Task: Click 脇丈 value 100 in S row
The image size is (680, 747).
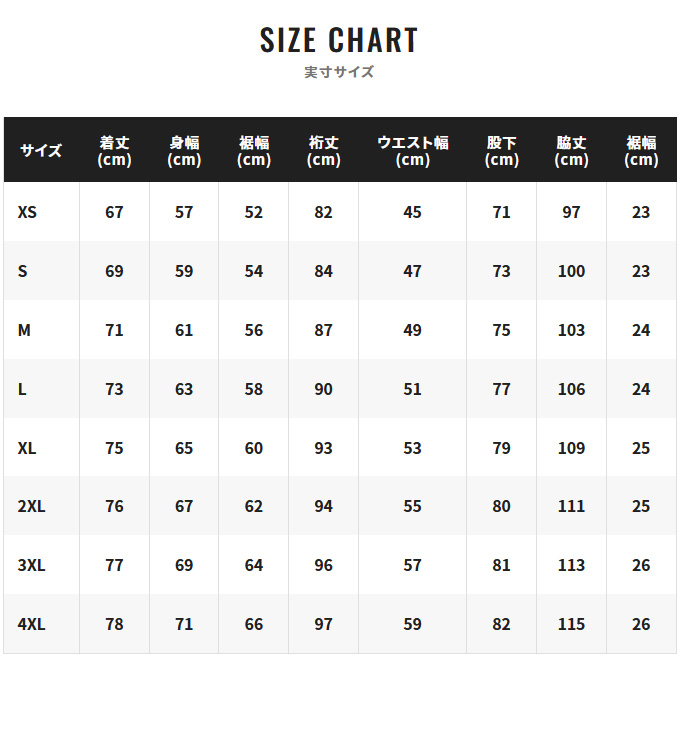Action: coord(571,271)
